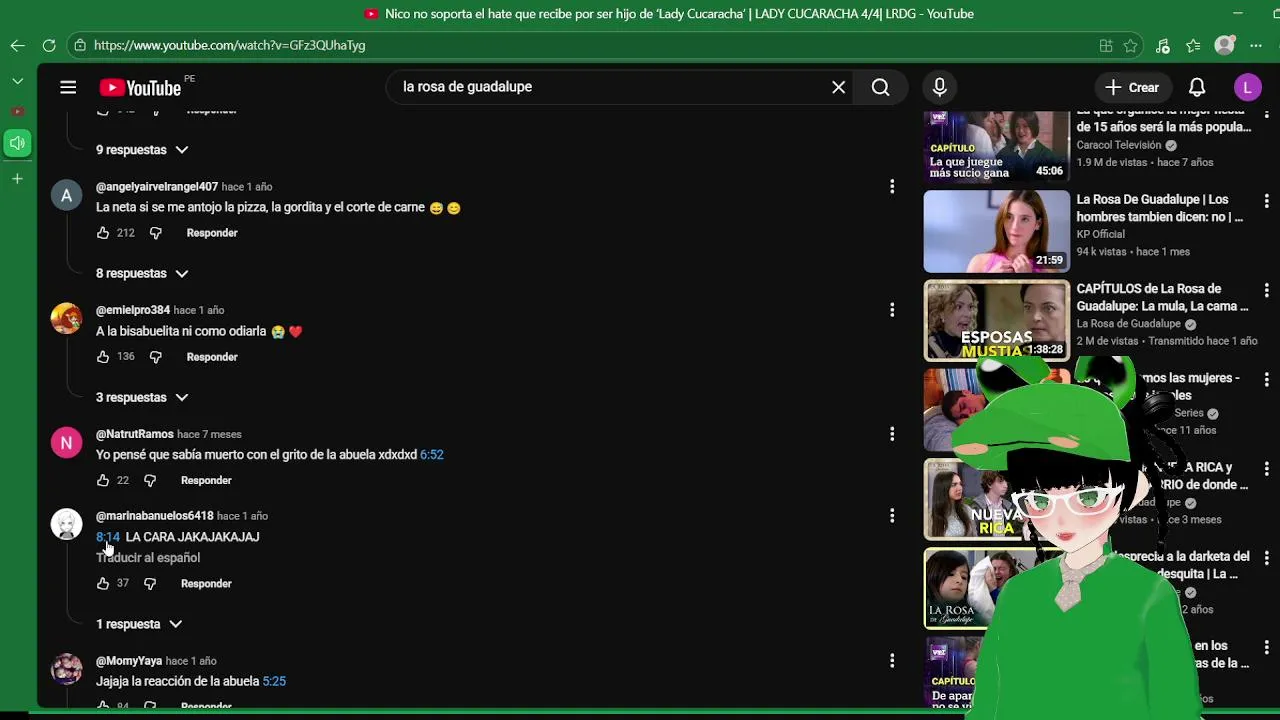Open browser three-dot settings menu

[x=1256, y=45]
